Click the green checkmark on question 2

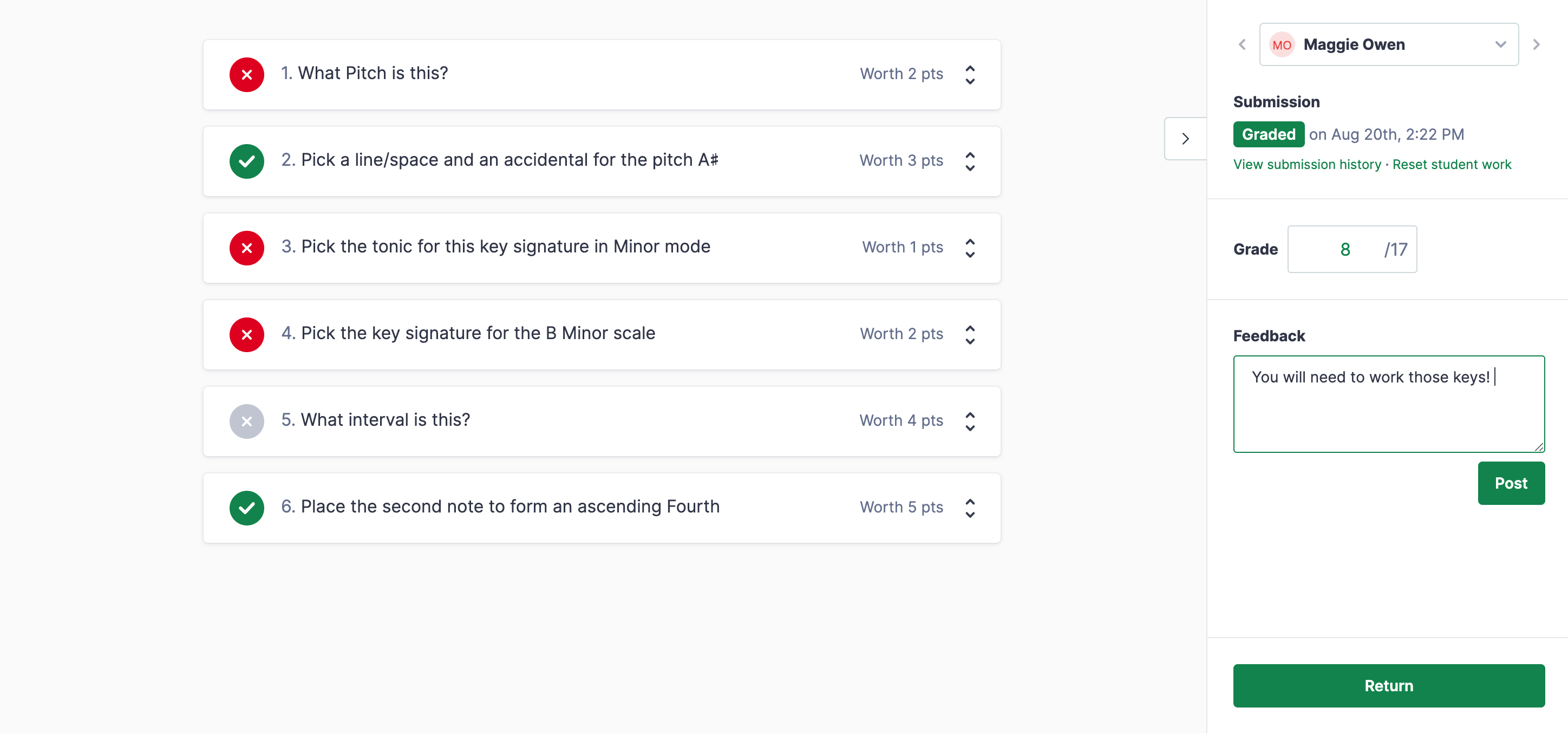click(x=246, y=161)
